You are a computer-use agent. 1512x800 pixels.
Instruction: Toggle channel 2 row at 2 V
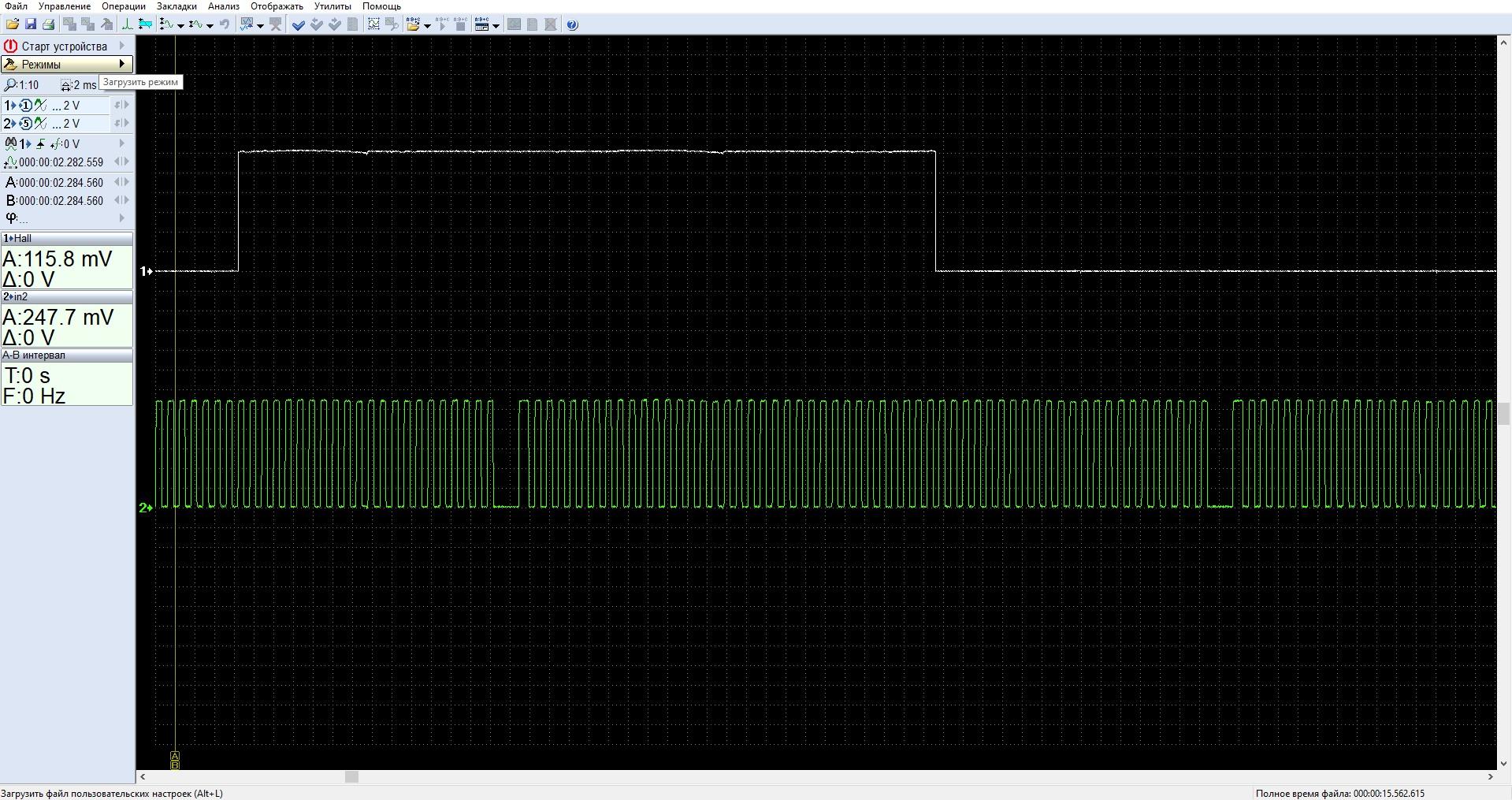click(x=55, y=124)
